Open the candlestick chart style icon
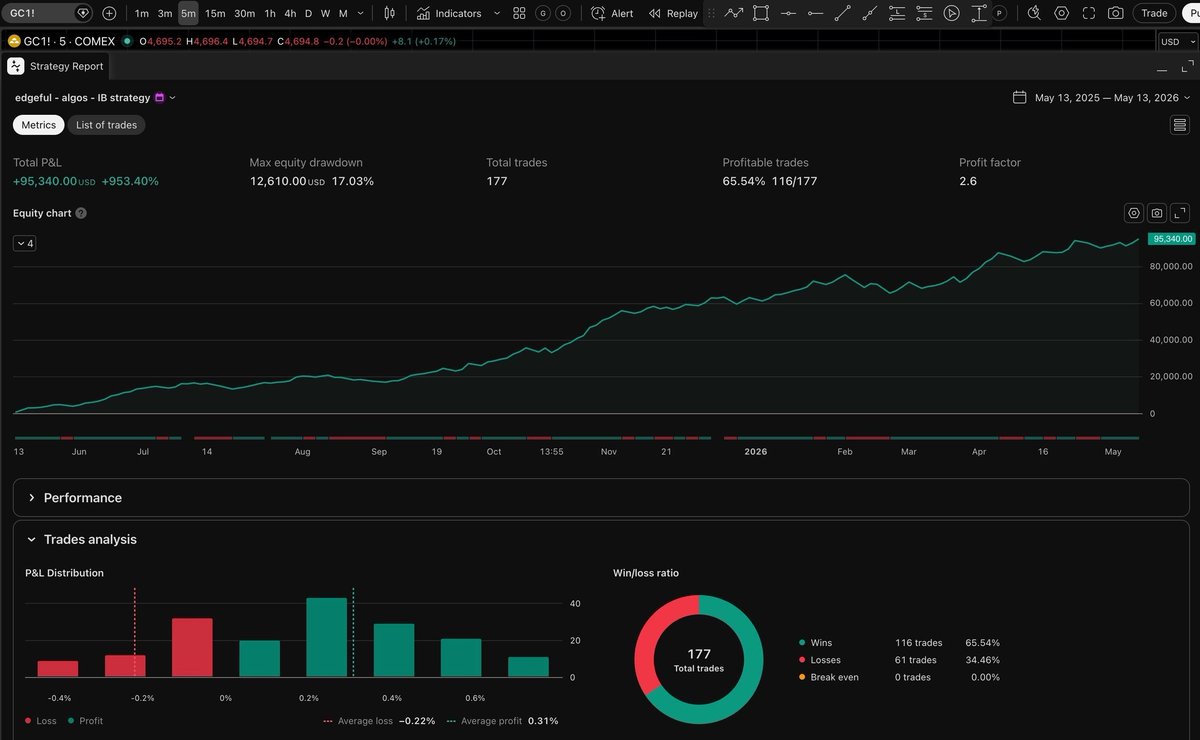1200x740 pixels. (389, 13)
